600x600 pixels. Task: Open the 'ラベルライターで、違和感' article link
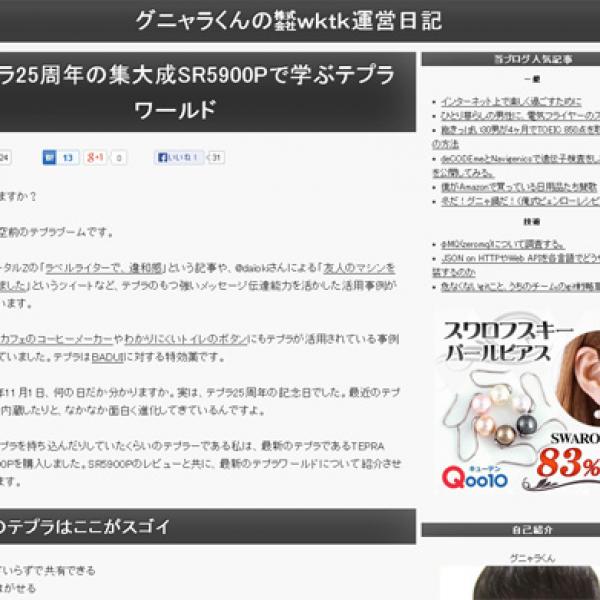pos(104,268)
